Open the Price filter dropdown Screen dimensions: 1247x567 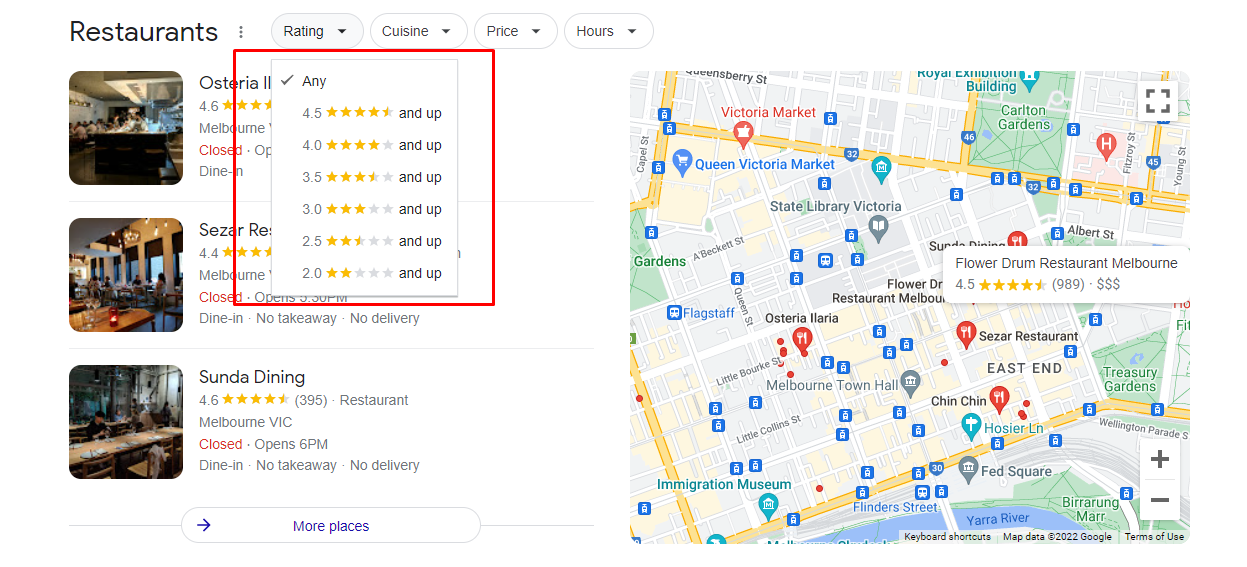[515, 31]
